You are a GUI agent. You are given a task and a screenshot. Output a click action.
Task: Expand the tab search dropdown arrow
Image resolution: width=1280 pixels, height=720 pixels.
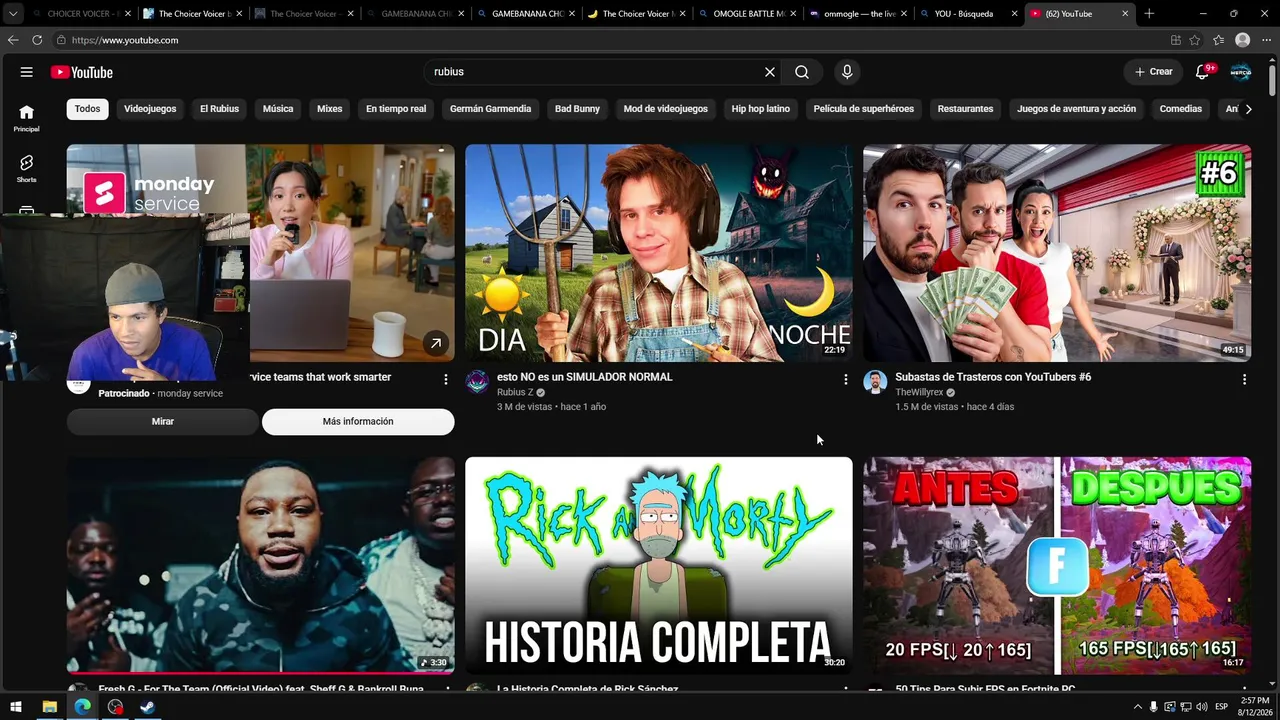[13, 14]
